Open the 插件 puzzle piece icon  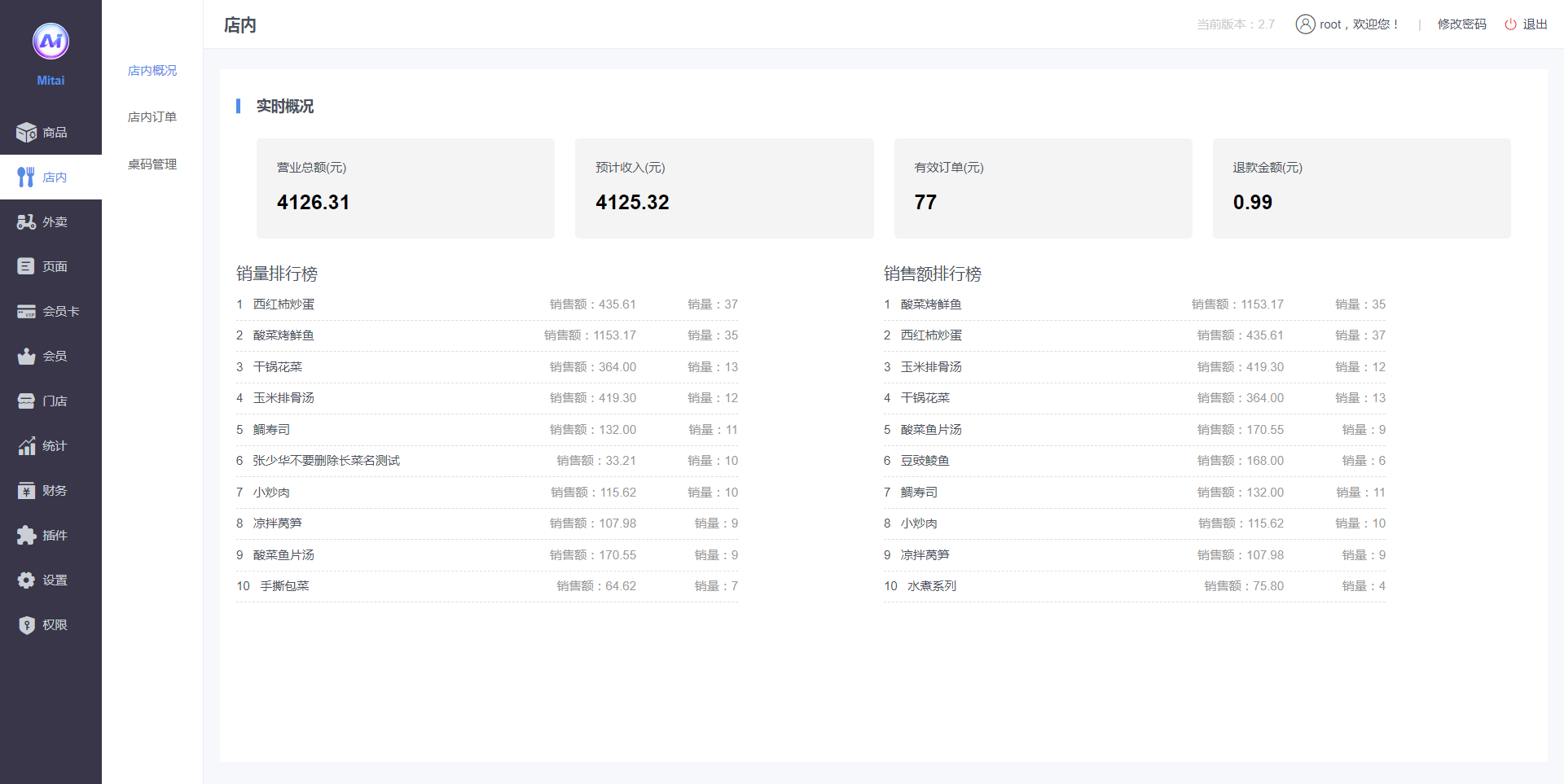pos(26,535)
